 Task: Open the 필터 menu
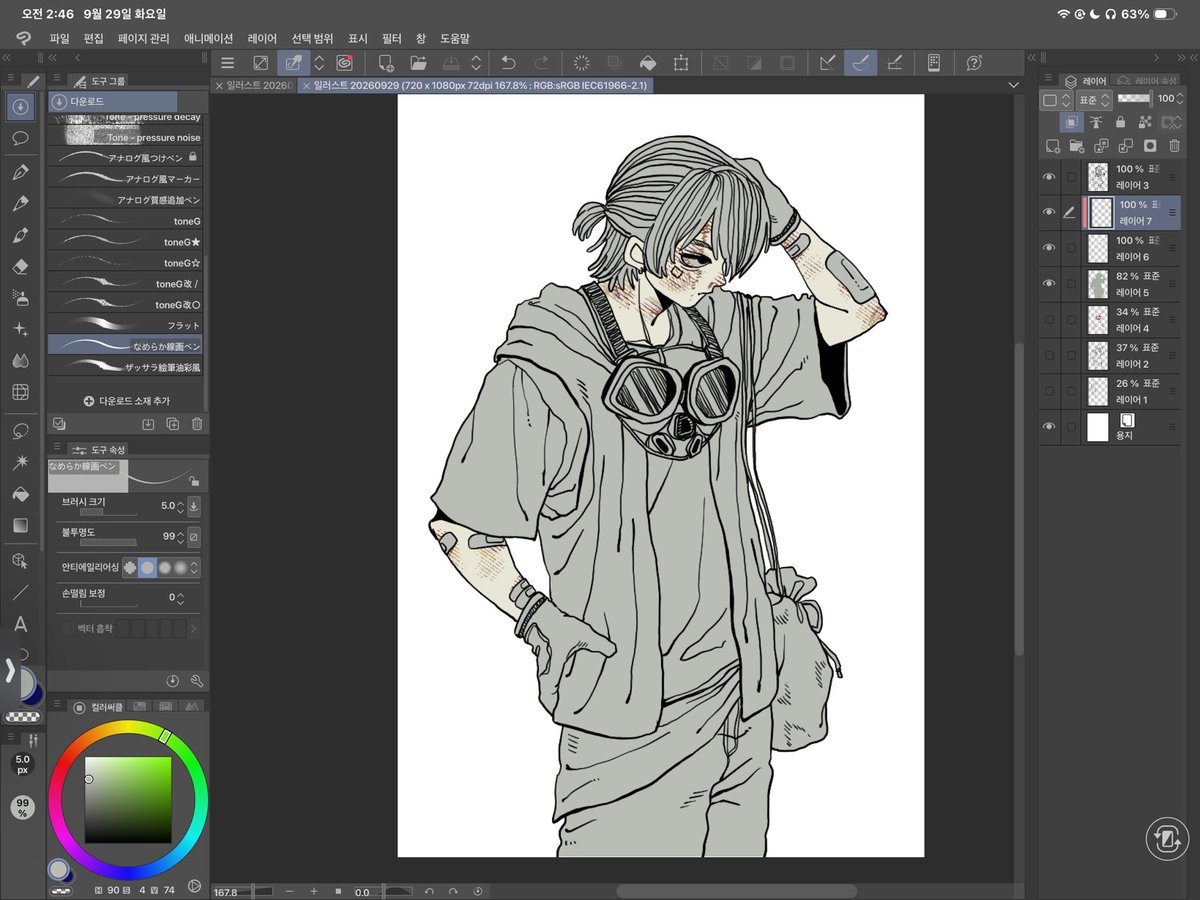pos(391,38)
